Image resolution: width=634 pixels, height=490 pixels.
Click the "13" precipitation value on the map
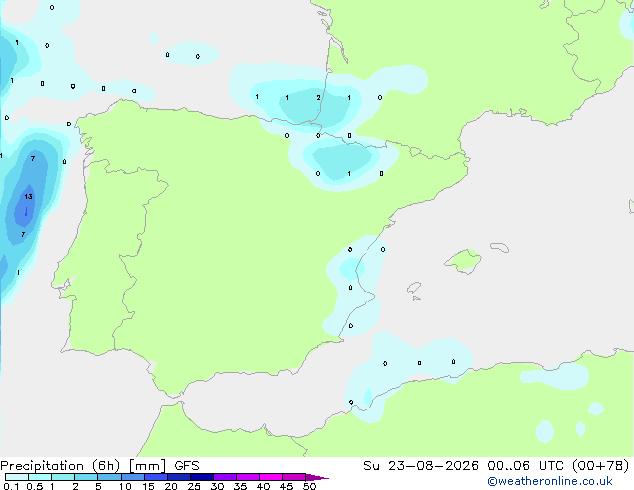pos(28,196)
